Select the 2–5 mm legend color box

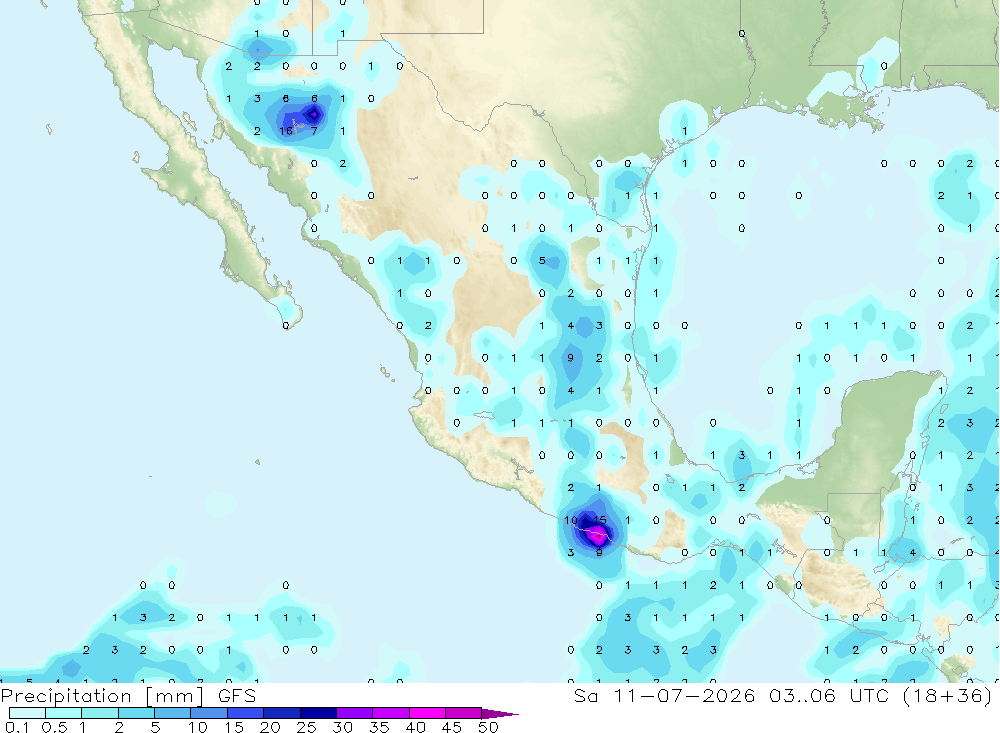(x=136, y=713)
